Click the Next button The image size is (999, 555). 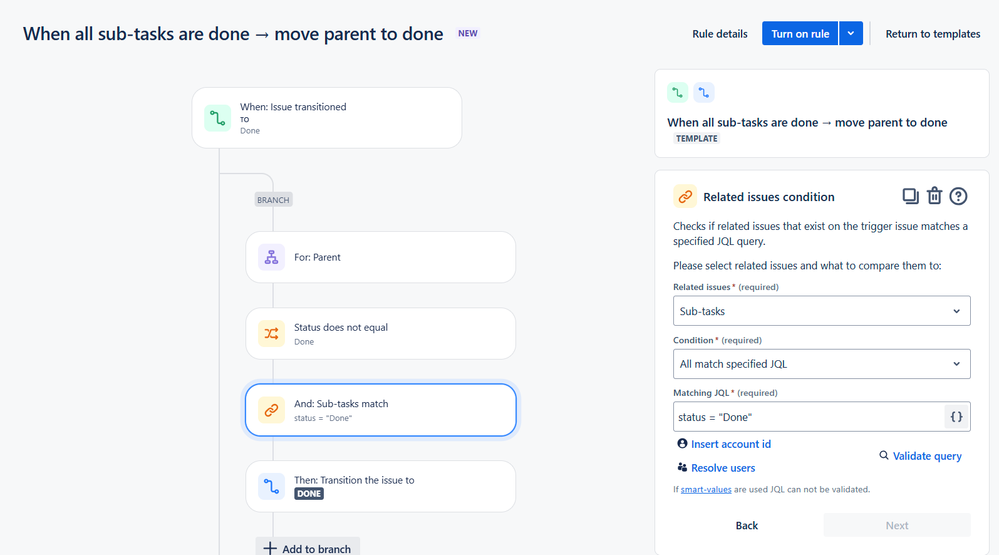896,525
